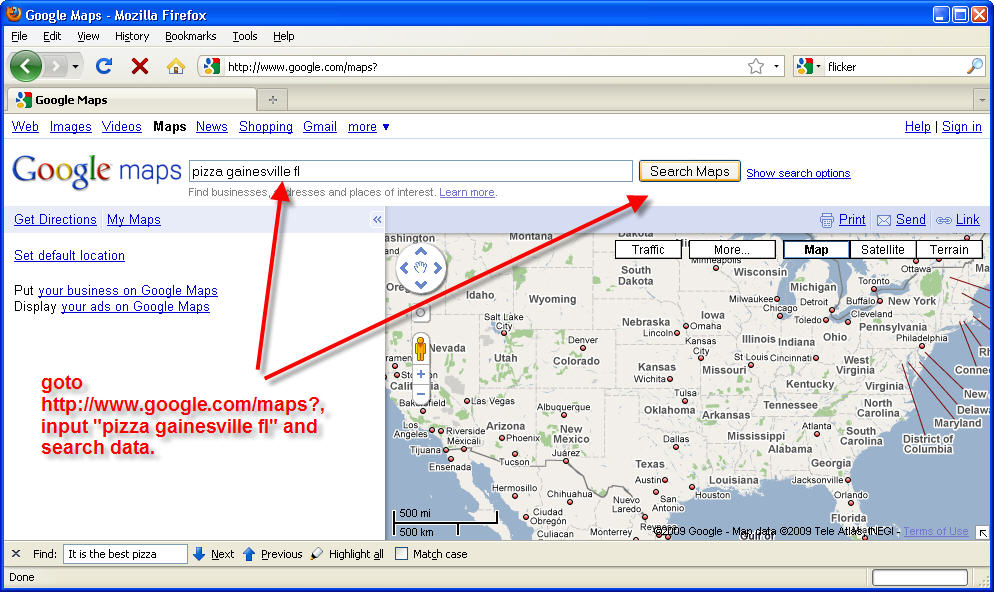Zoom in with the plus zoom button
994x592 pixels.
pyautogui.click(x=420, y=374)
